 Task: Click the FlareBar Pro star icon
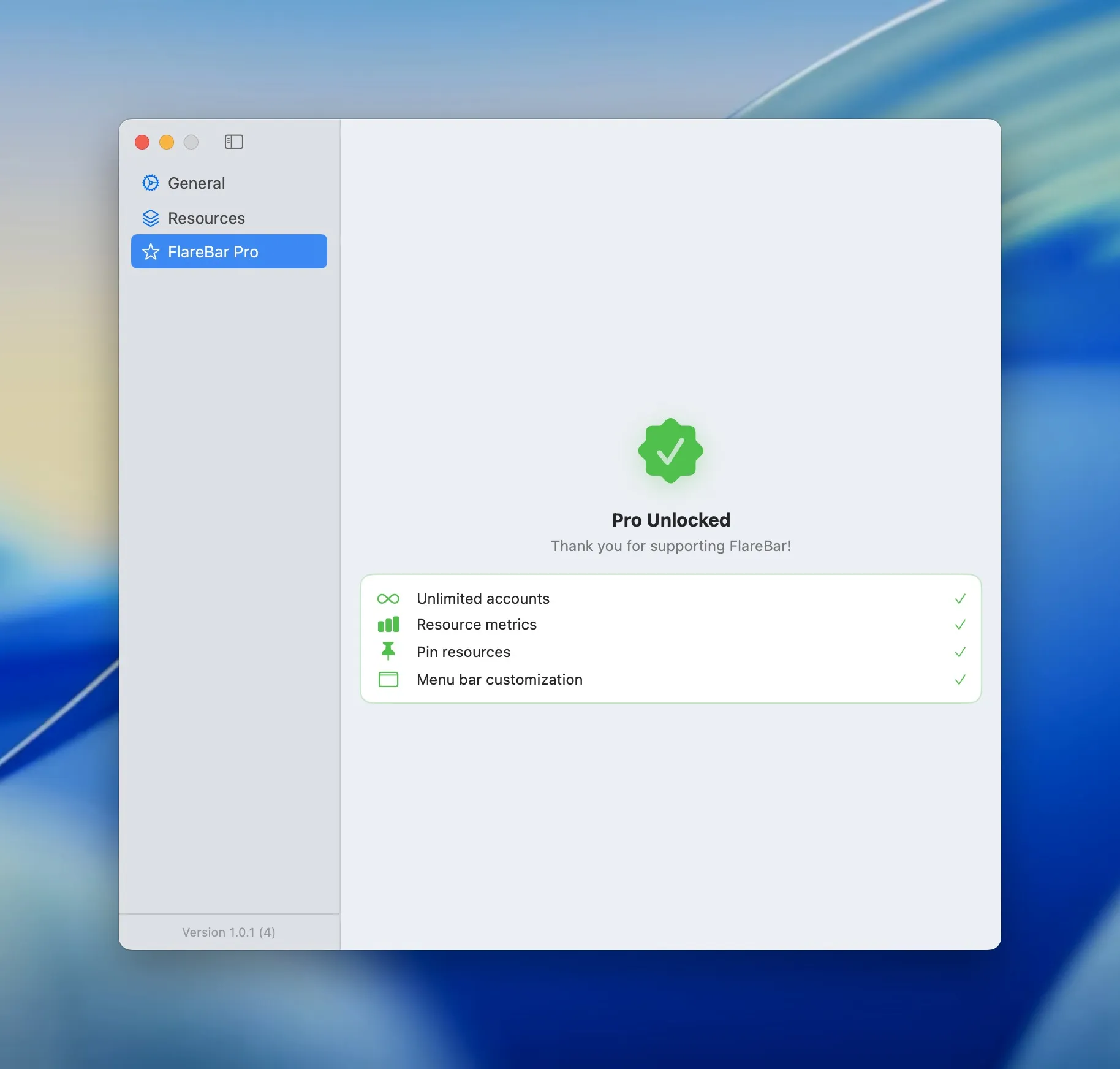point(151,252)
